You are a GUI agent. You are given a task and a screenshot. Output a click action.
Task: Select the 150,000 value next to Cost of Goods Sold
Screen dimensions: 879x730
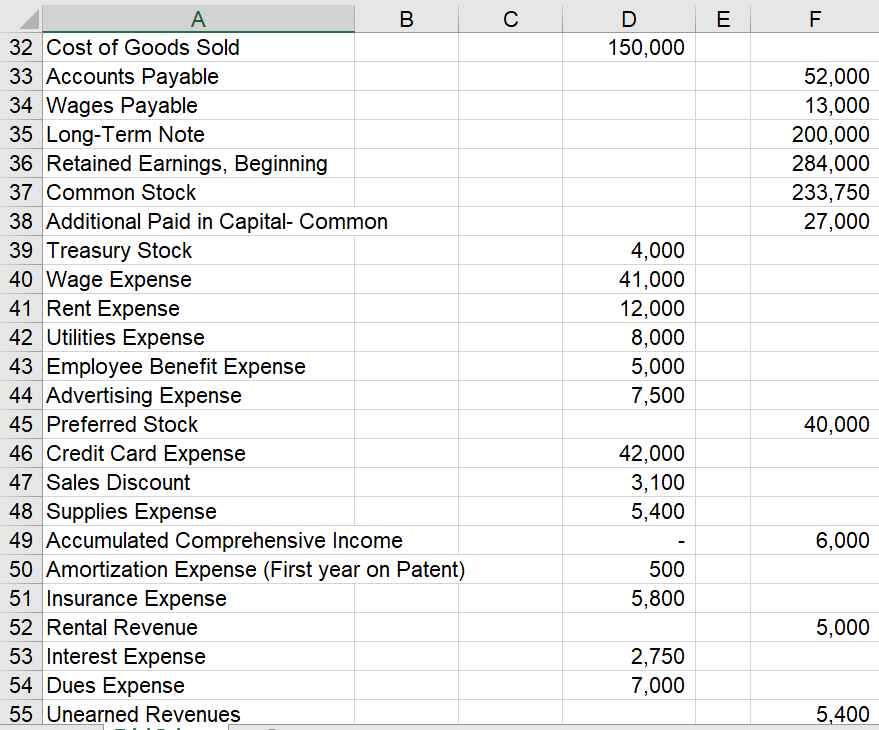coord(628,47)
